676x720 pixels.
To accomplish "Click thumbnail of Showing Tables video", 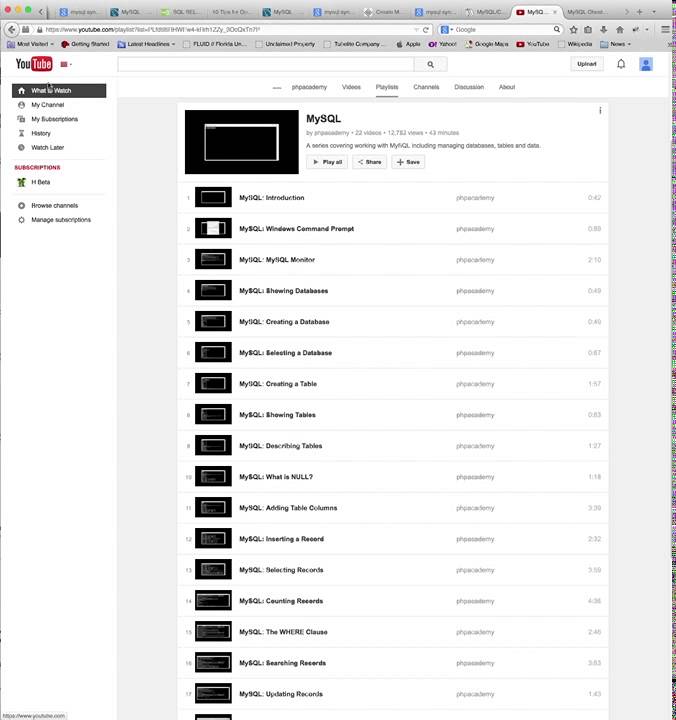I will pos(214,414).
